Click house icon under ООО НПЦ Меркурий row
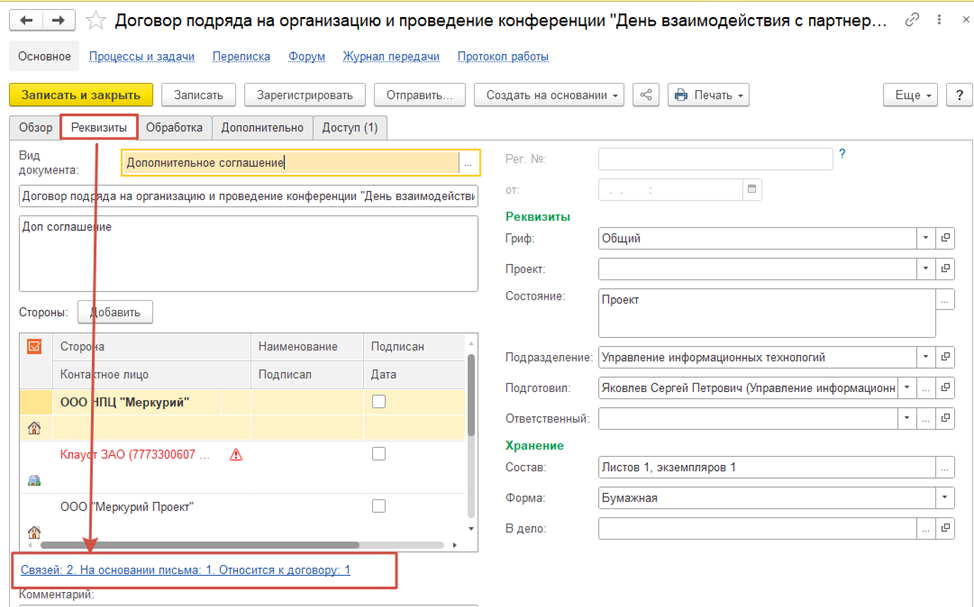This screenshot has width=974, height=607. tap(34, 427)
